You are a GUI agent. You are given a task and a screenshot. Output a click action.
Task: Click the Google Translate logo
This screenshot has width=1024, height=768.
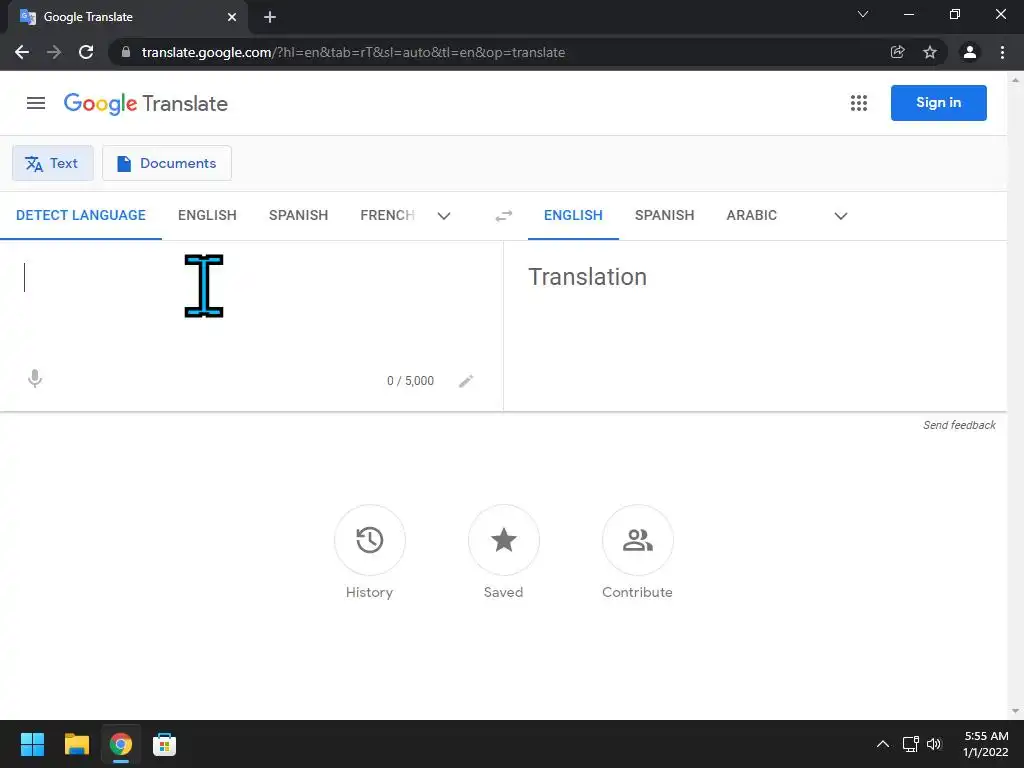(146, 103)
